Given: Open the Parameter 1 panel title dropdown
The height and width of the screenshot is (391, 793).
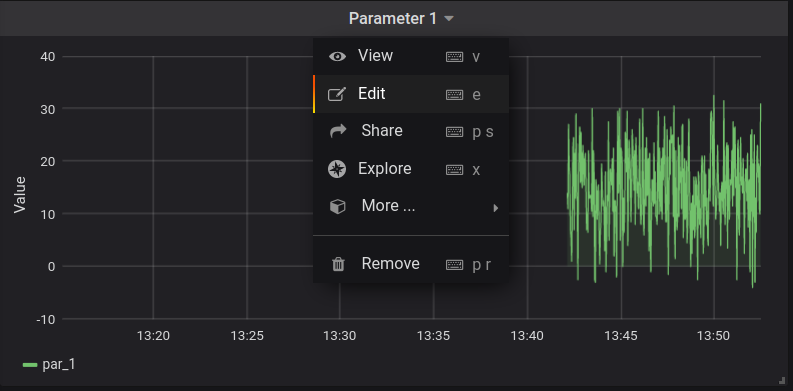Looking at the screenshot, I should tap(401, 19).
